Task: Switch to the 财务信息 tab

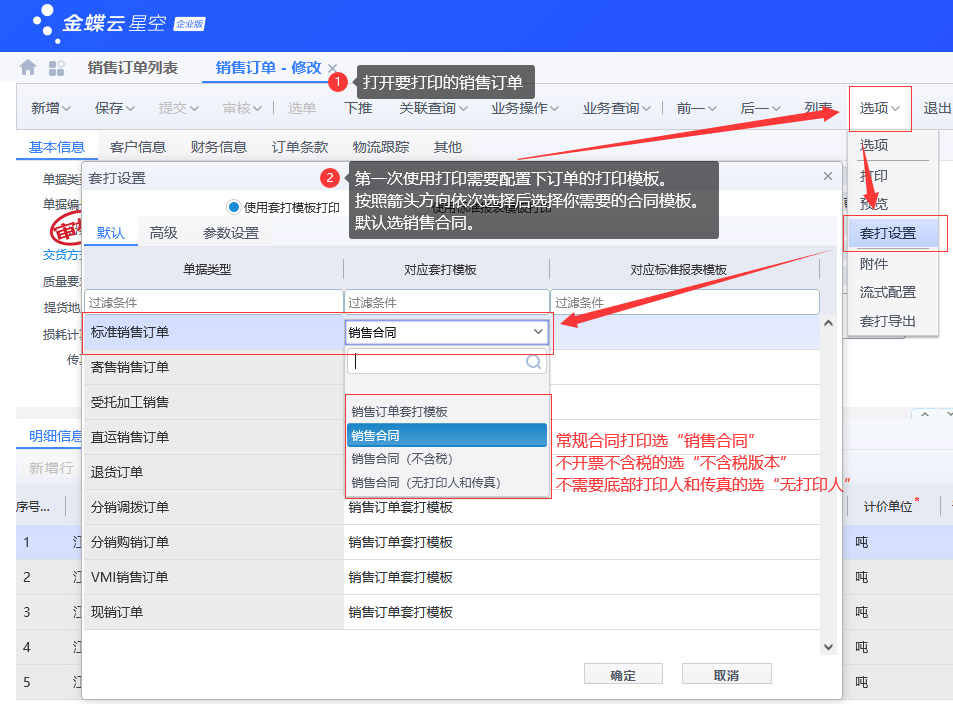Action: pyautogui.click(x=219, y=147)
